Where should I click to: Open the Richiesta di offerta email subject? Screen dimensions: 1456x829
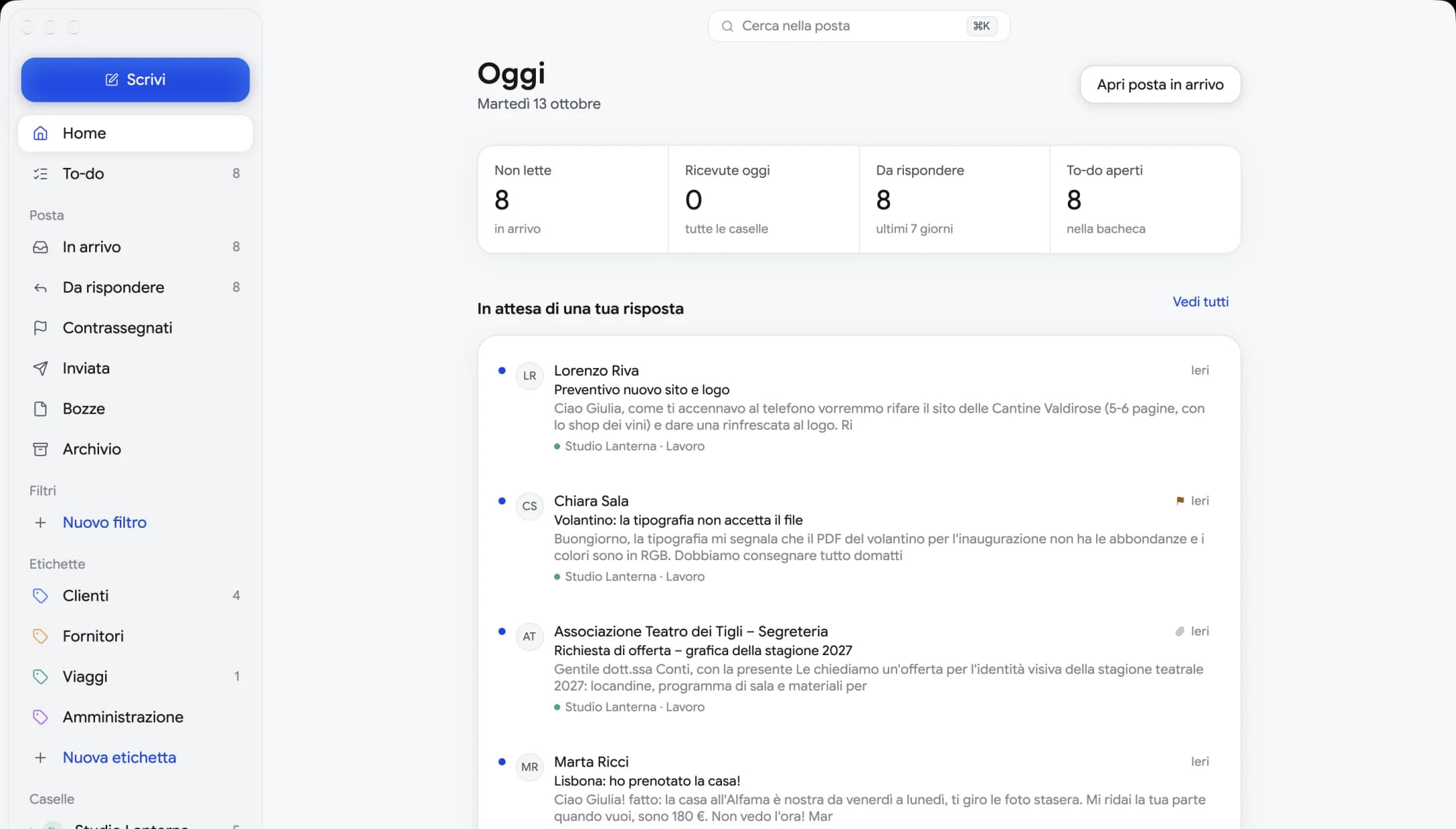[x=703, y=650]
